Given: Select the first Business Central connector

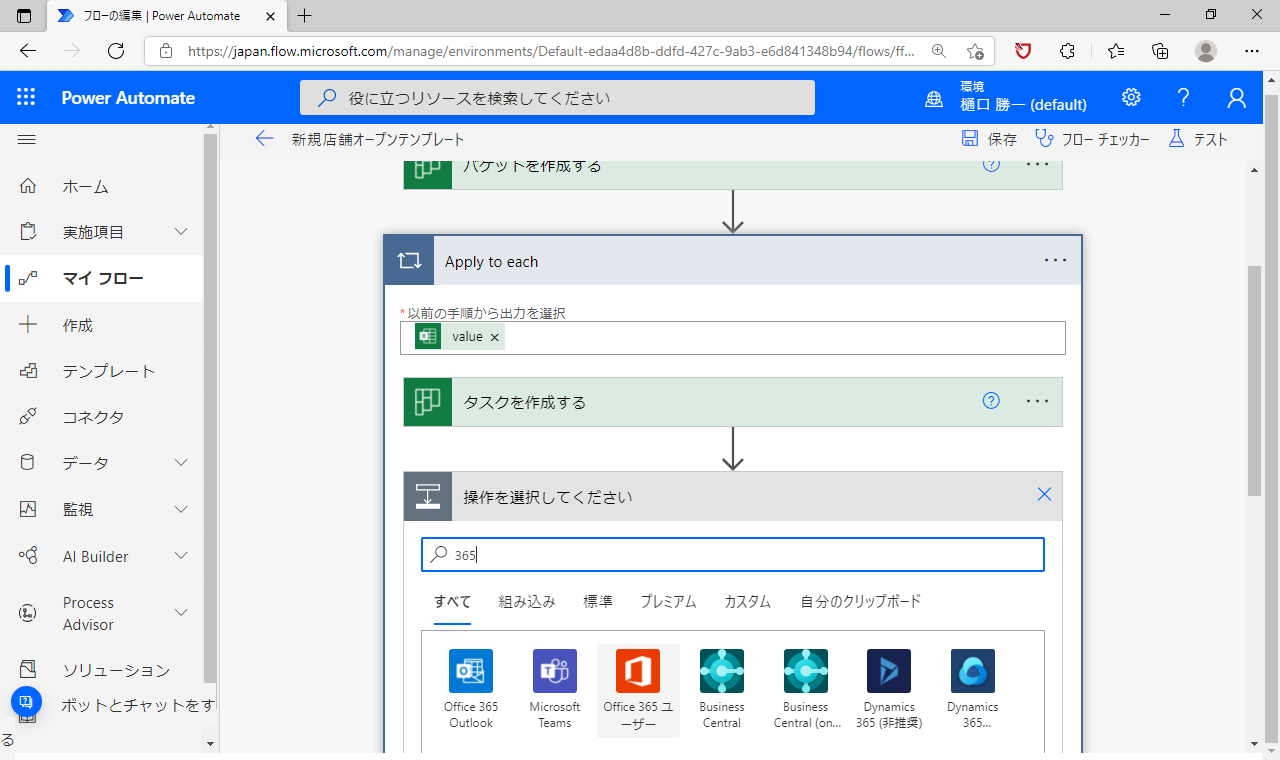Looking at the screenshot, I should coord(722,690).
